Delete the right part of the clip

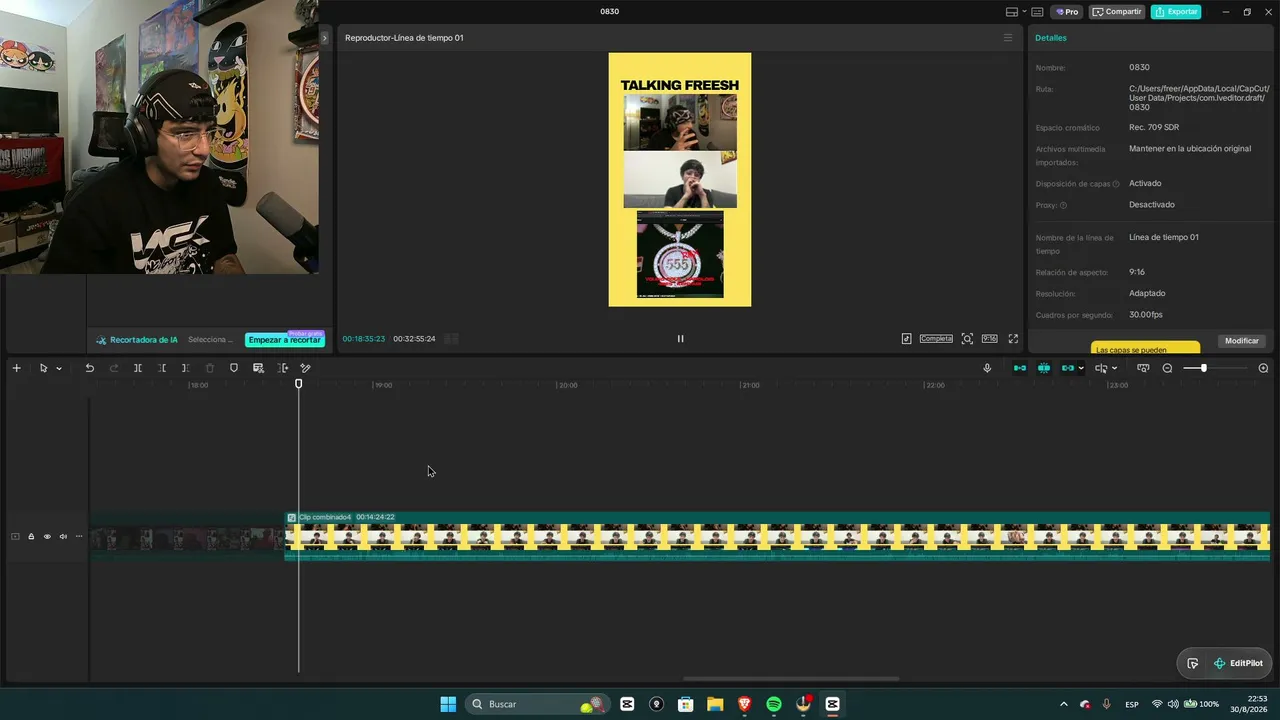tap(186, 368)
